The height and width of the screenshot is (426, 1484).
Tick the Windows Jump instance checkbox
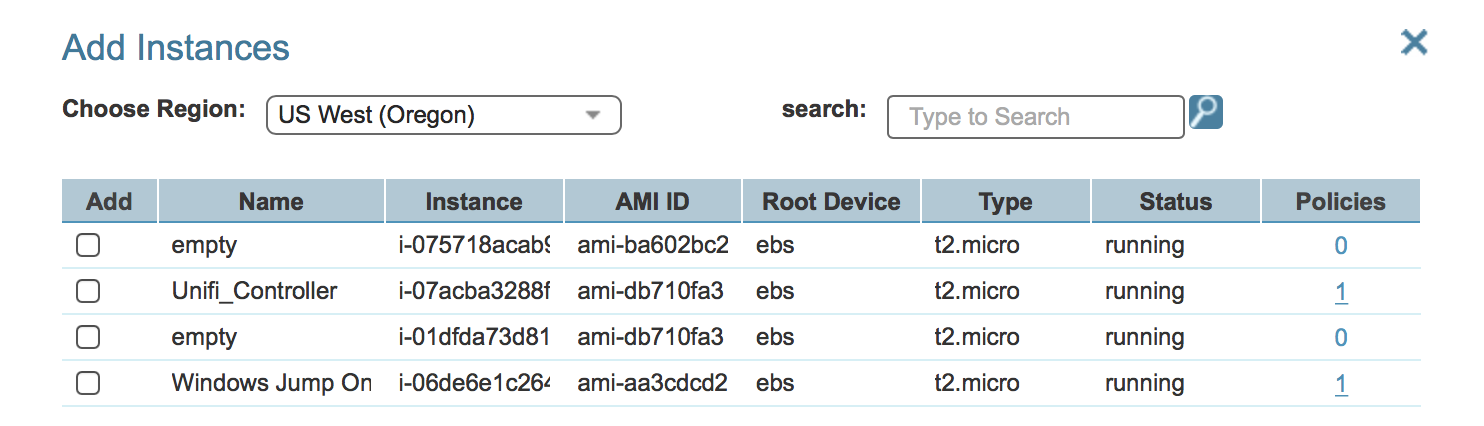(x=88, y=383)
